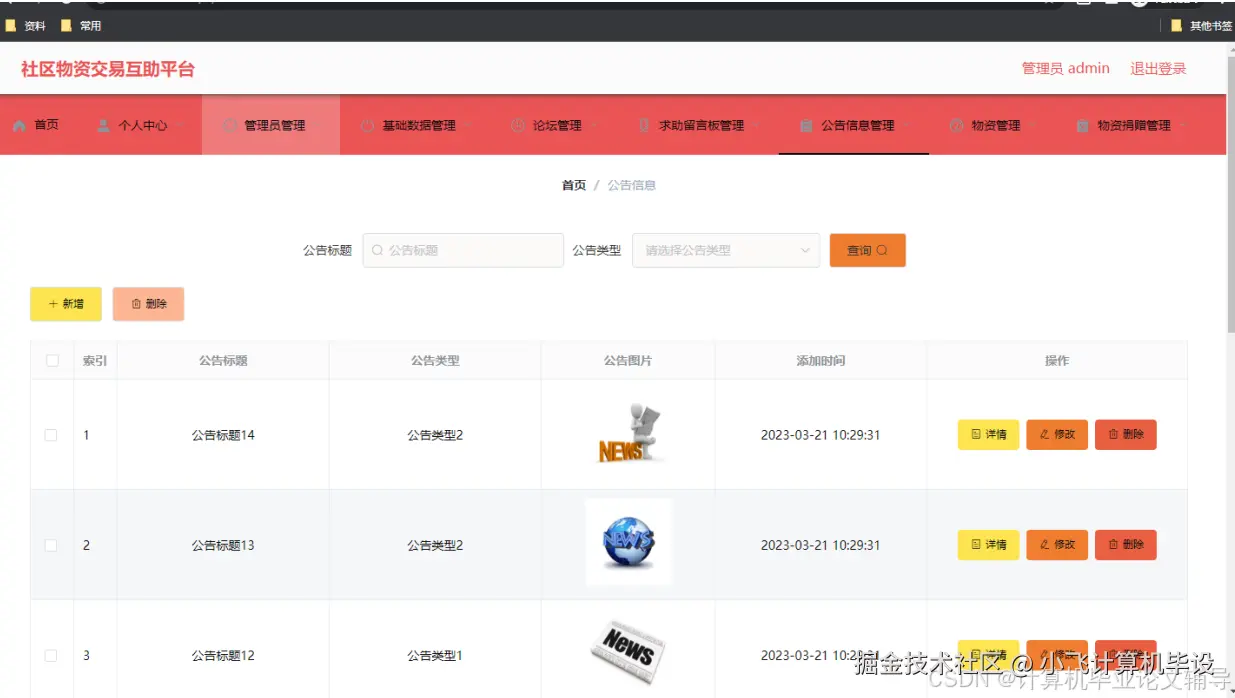Screen dimensions: 1235x698
Task: Open the 论坛管理 menu
Action: pos(553,126)
